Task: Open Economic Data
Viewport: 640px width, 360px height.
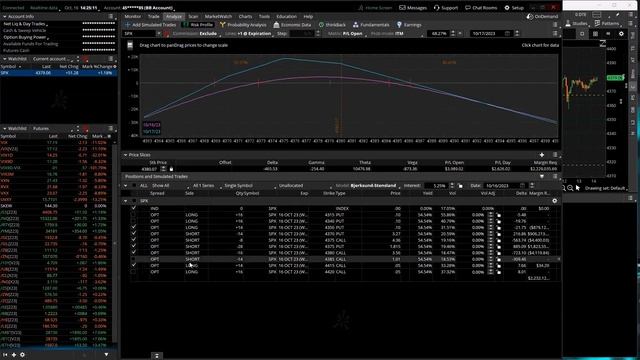Action: point(292,25)
